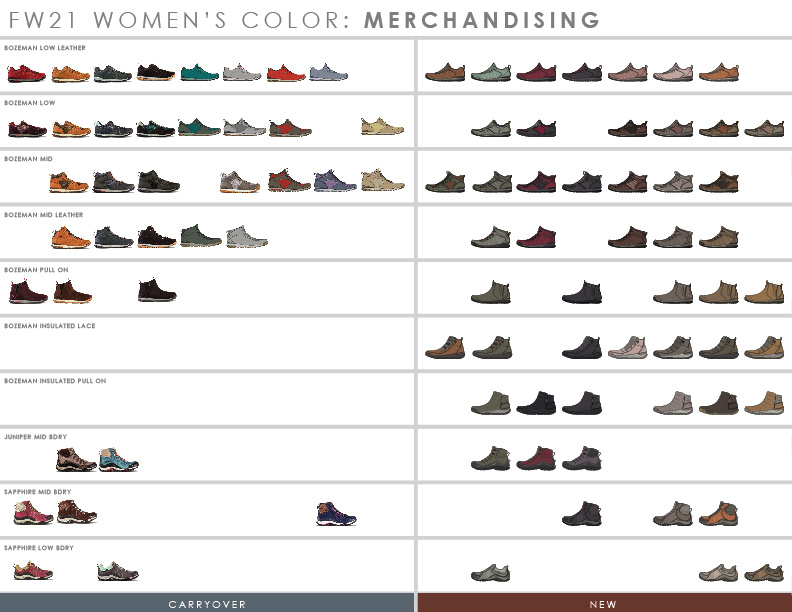Click the navy Sapphire Mid BDry carryover boot
The width and height of the screenshot is (792, 612).
tap(336, 514)
